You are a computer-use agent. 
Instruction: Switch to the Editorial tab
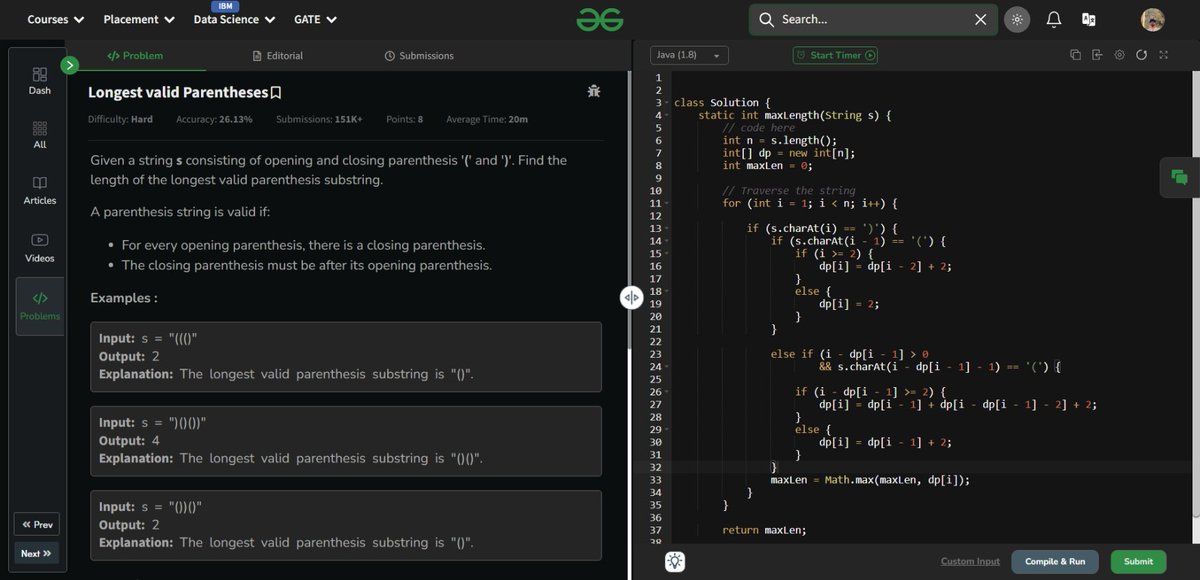[x=278, y=56]
